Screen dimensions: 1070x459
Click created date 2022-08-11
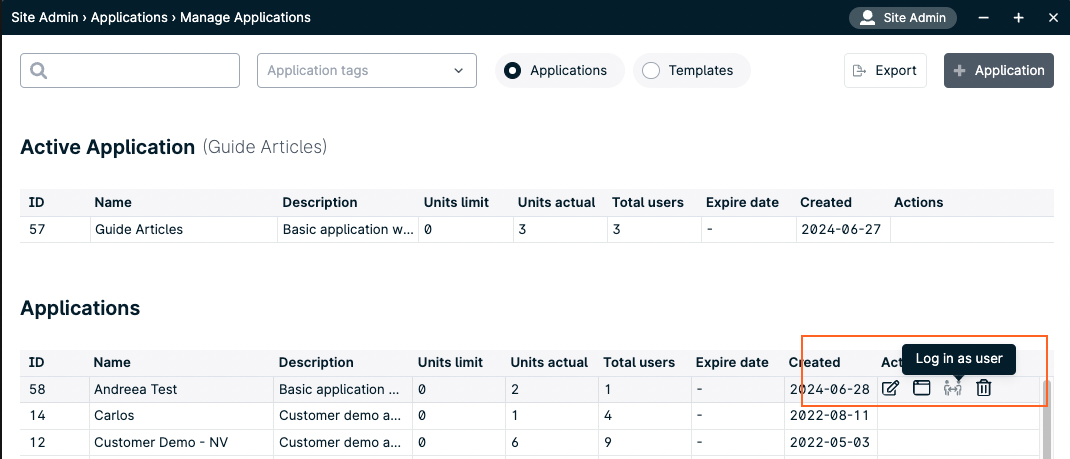[830, 415]
